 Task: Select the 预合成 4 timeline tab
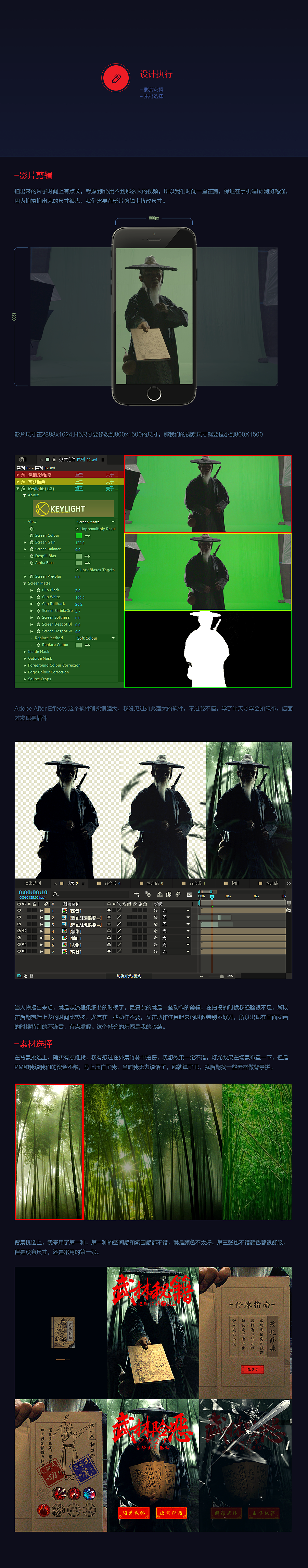pos(113,883)
